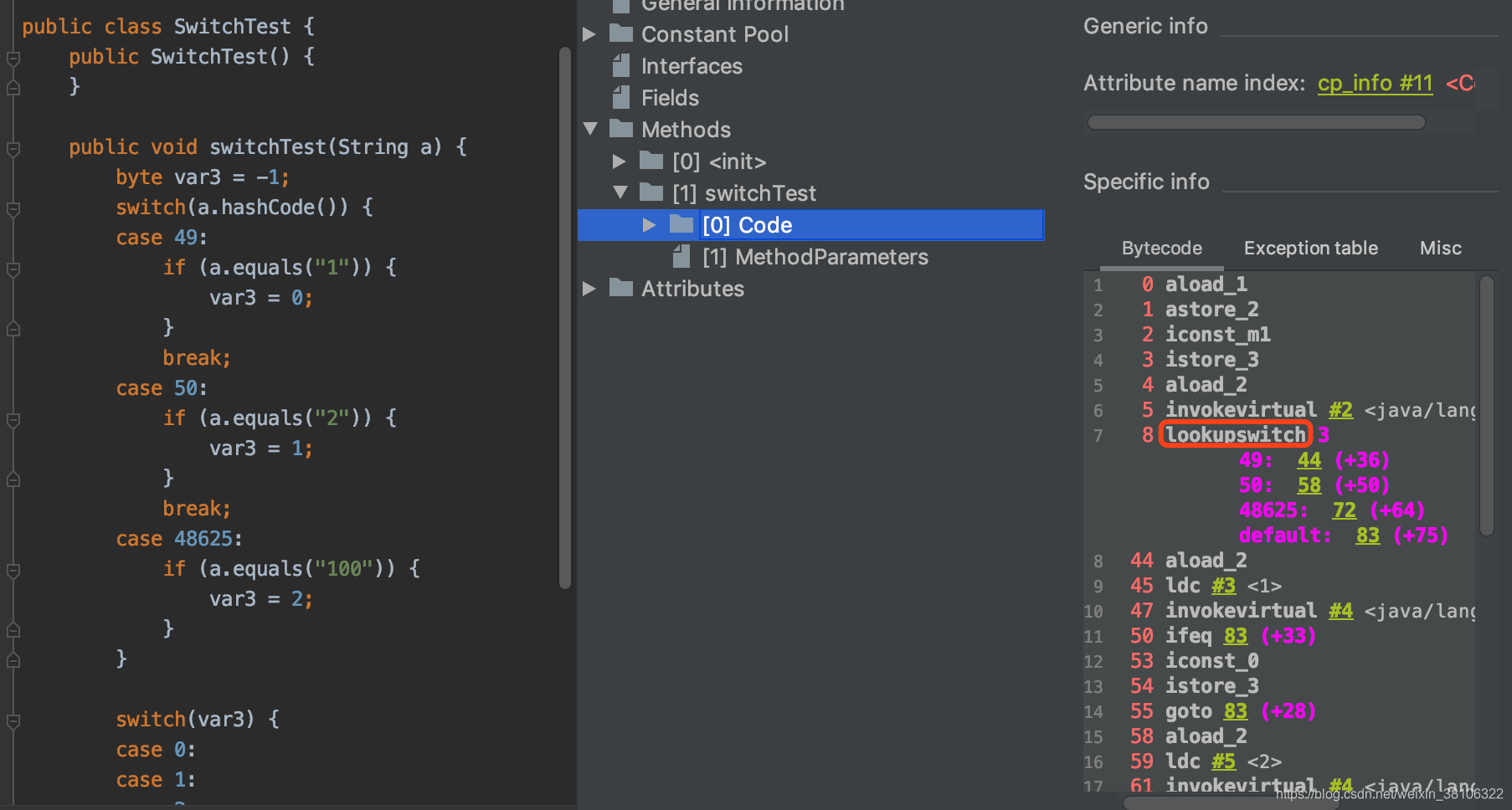Expand the Constant Pool tree node arrow

(589, 34)
